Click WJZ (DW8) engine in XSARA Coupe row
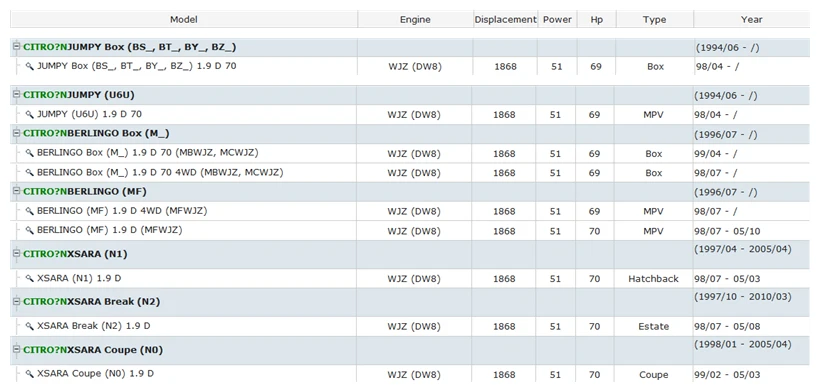 [x=414, y=375]
